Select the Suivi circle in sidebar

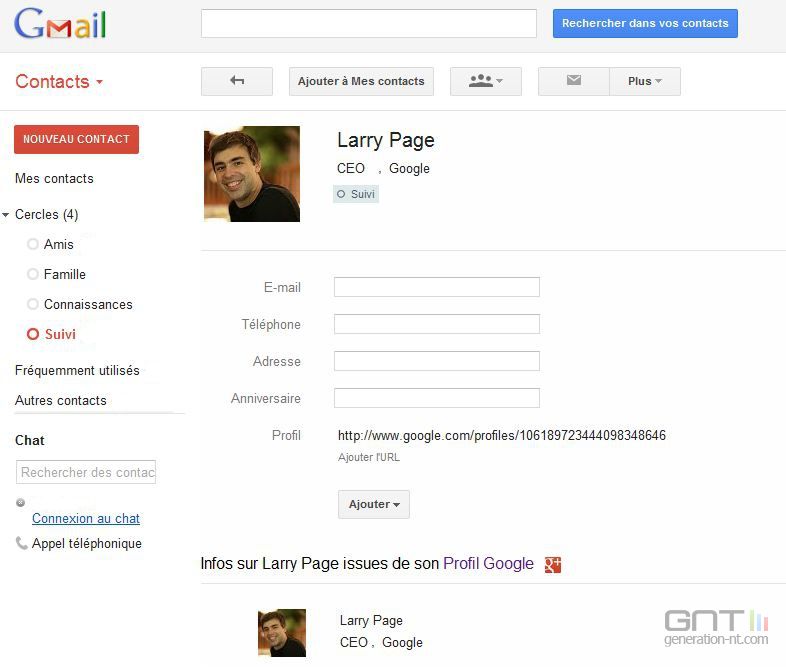coord(60,334)
